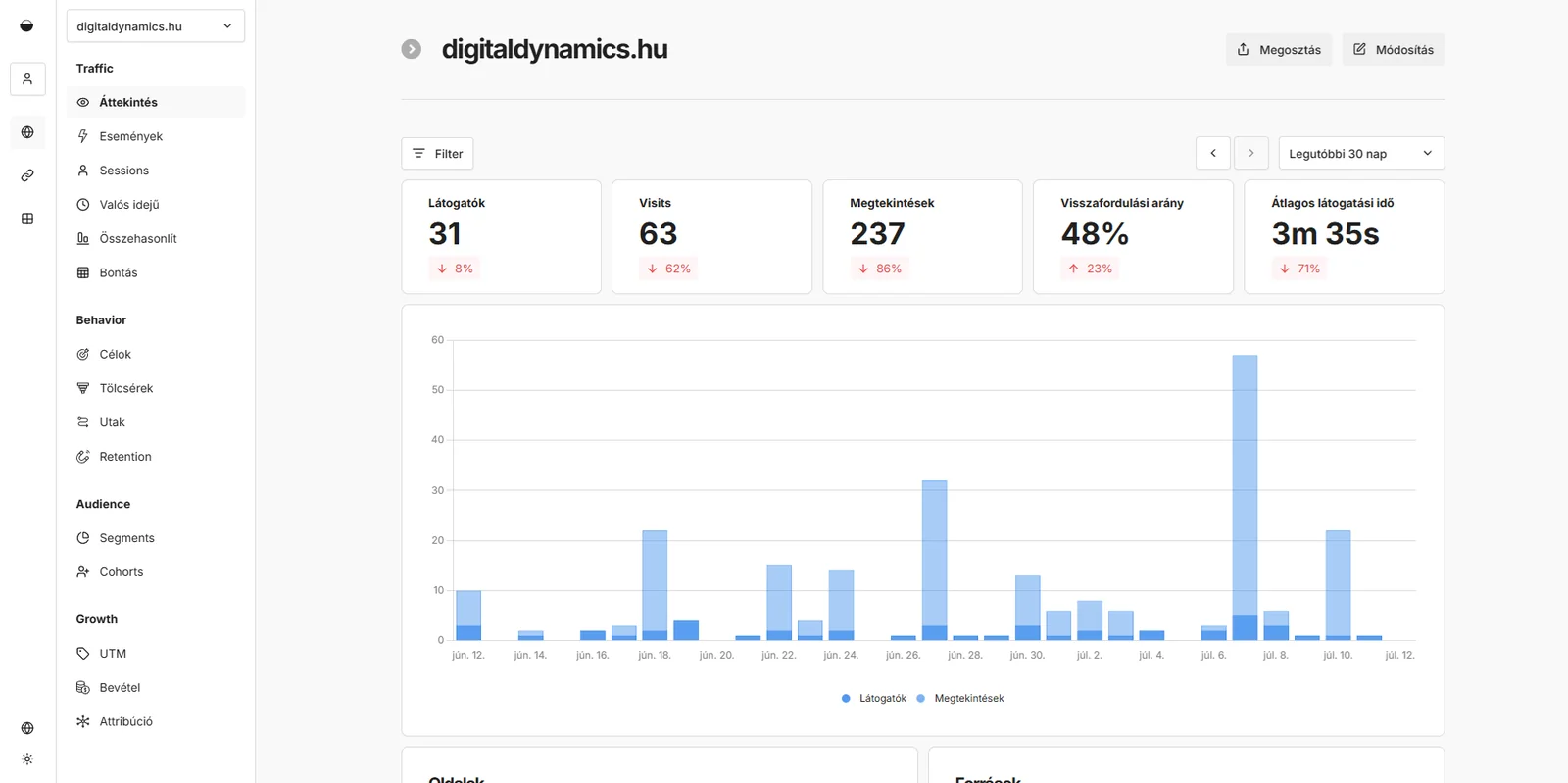Open Attribúció attribution page
This screenshot has height=783, width=1568.
tap(156, 721)
